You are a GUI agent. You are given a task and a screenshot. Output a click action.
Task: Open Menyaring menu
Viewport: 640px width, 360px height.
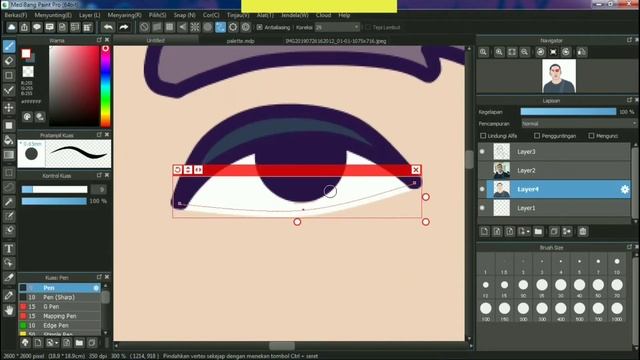pos(124,15)
